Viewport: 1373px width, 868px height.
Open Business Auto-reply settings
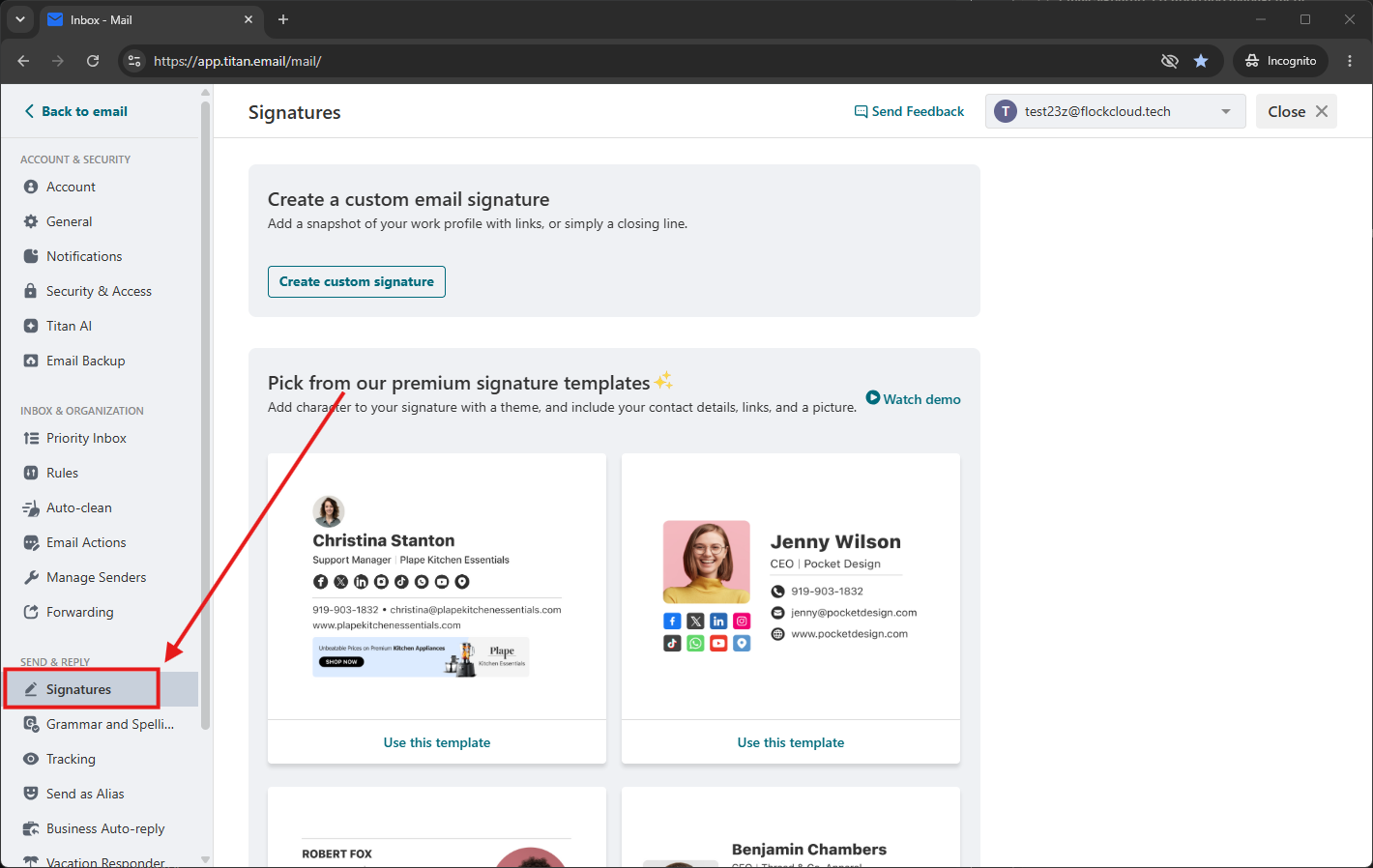[x=100, y=828]
